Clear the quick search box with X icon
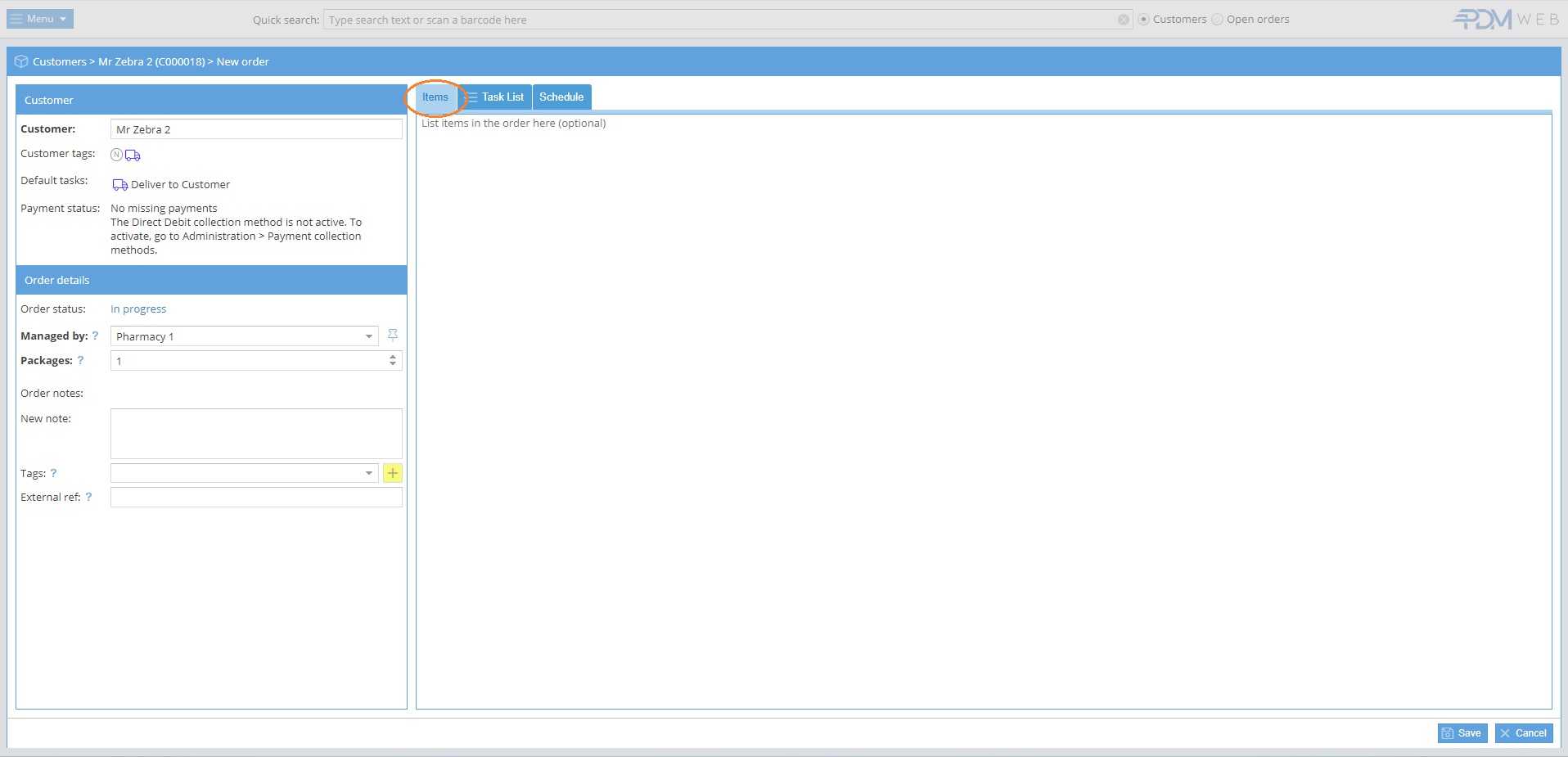Image resolution: width=1568 pixels, height=757 pixels. pyautogui.click(x=1124, y=20)
